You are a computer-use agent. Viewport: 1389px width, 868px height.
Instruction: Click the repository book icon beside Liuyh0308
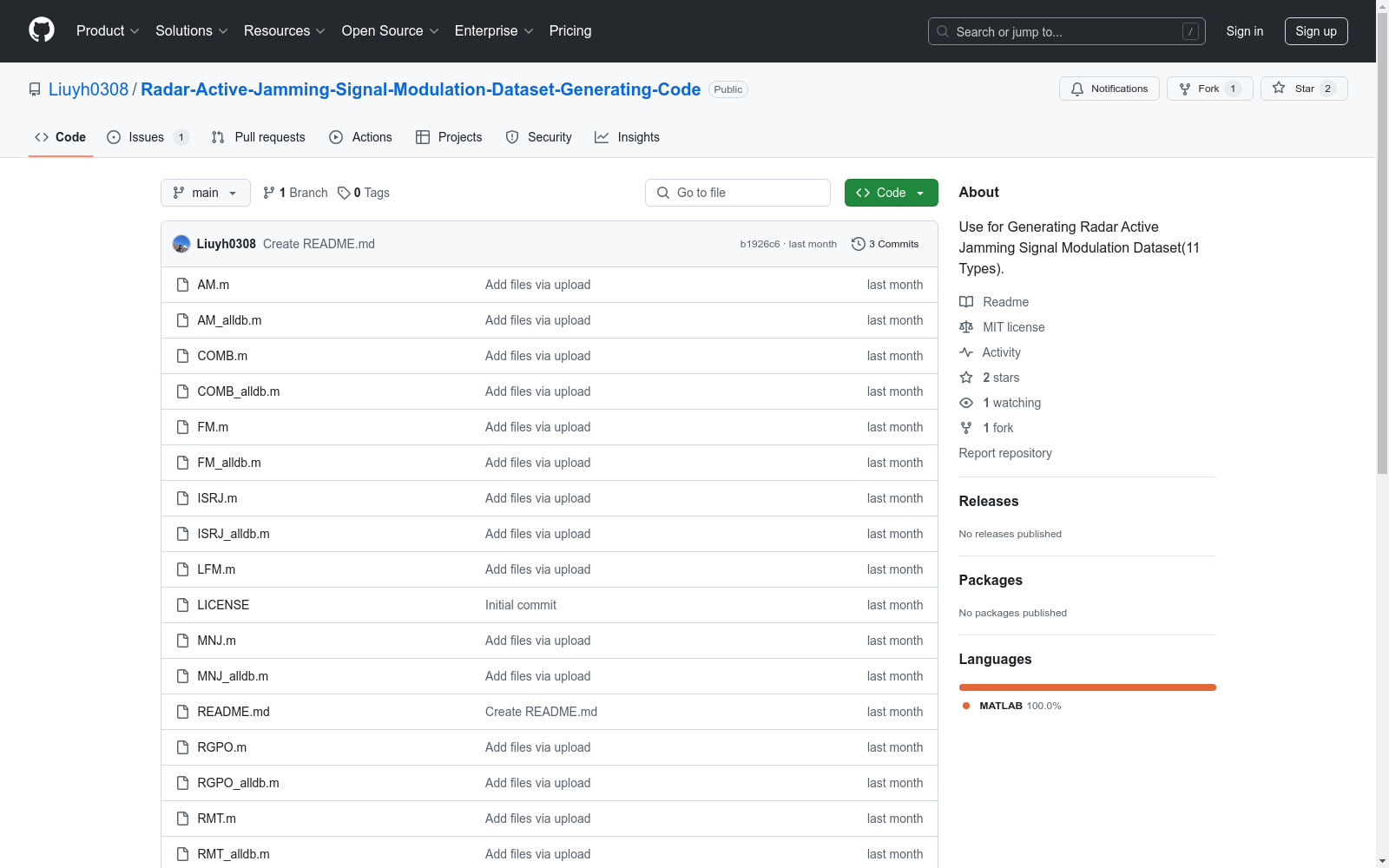35,89
